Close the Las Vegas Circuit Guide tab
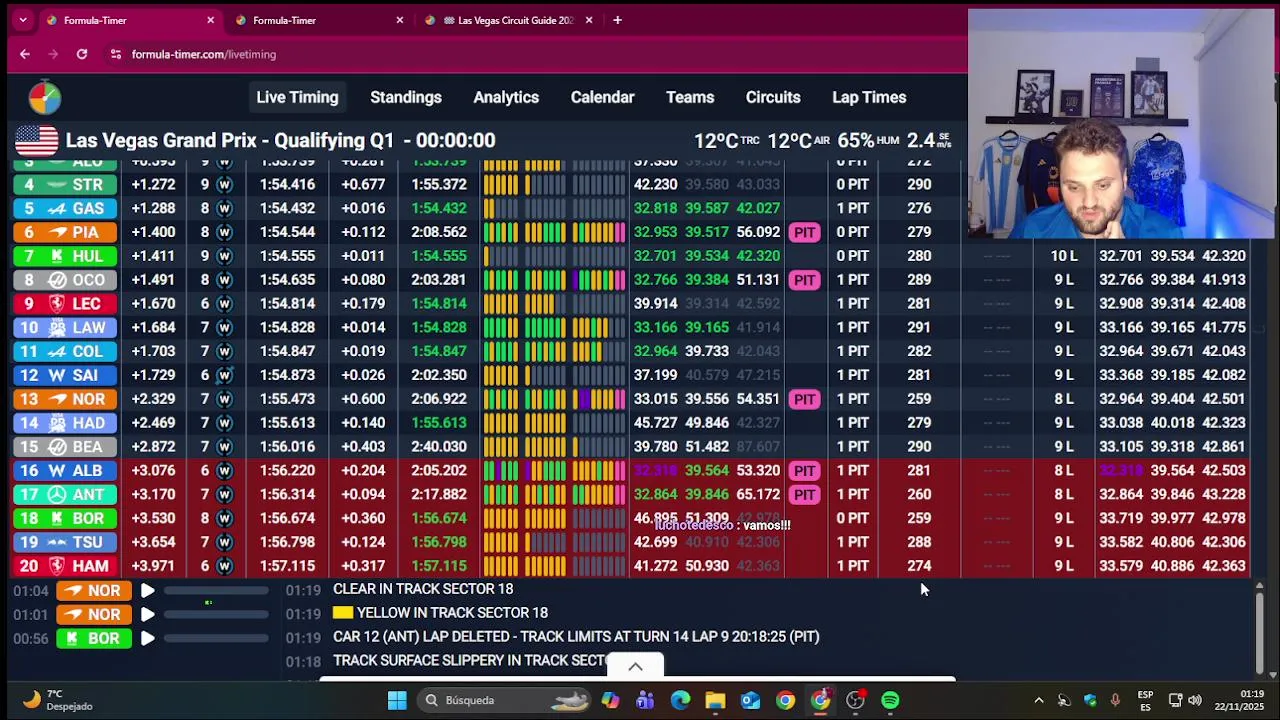This screenshot has width=1280, height=720. pos(589,20)
